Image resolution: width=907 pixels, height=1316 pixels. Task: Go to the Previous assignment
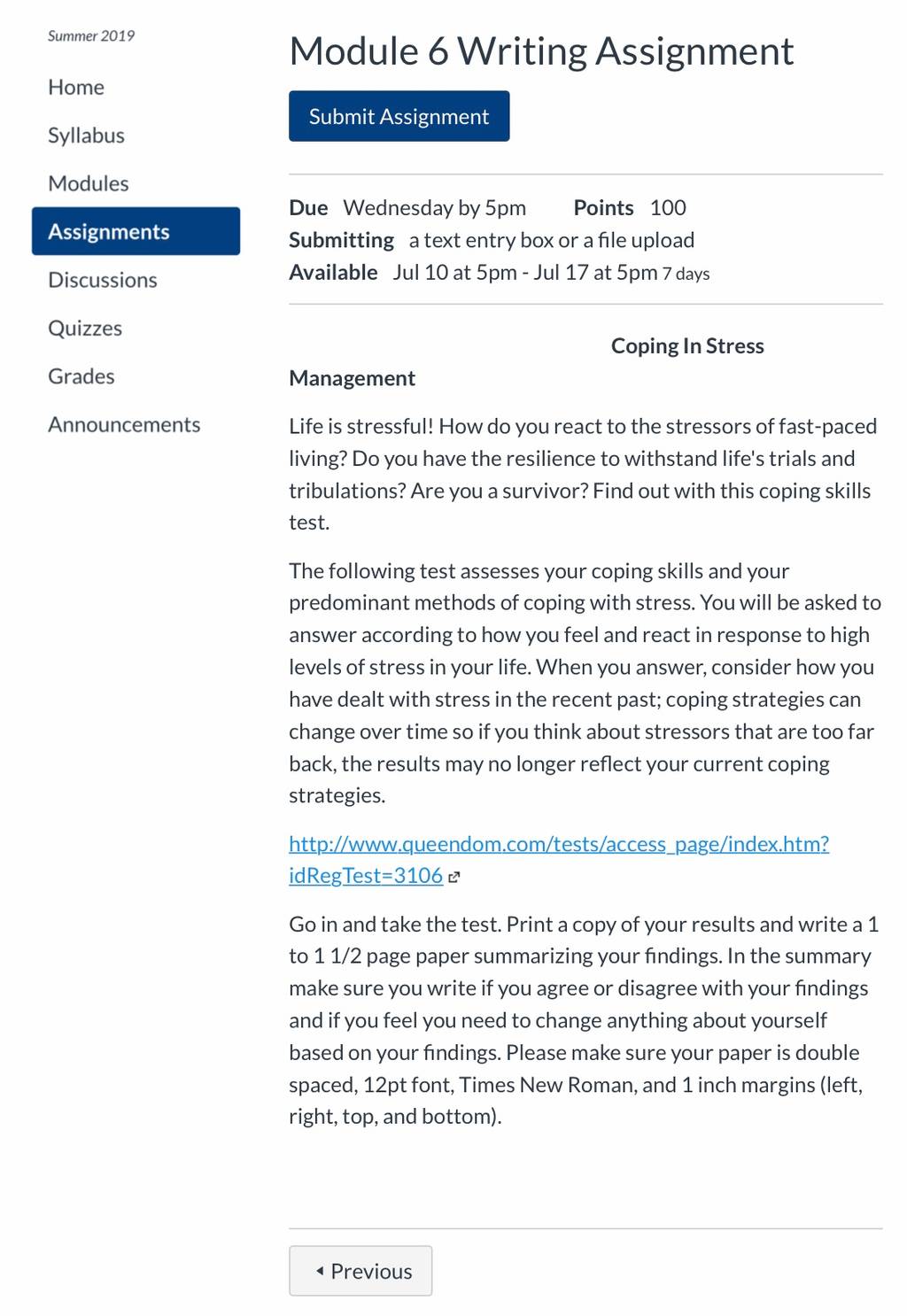point(360,1271)
